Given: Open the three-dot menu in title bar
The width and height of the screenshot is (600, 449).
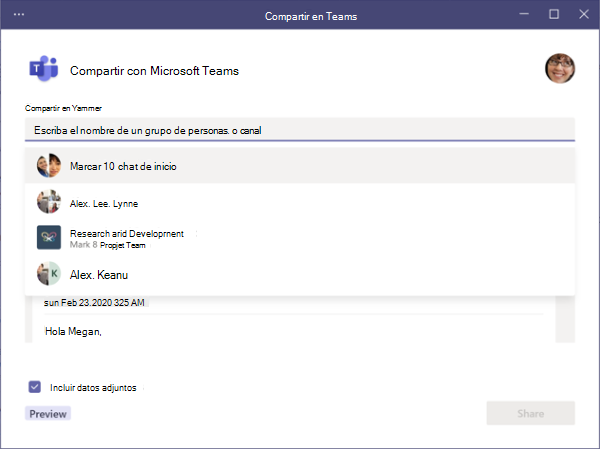Looking at the screenshot, I should coord(19,15).
